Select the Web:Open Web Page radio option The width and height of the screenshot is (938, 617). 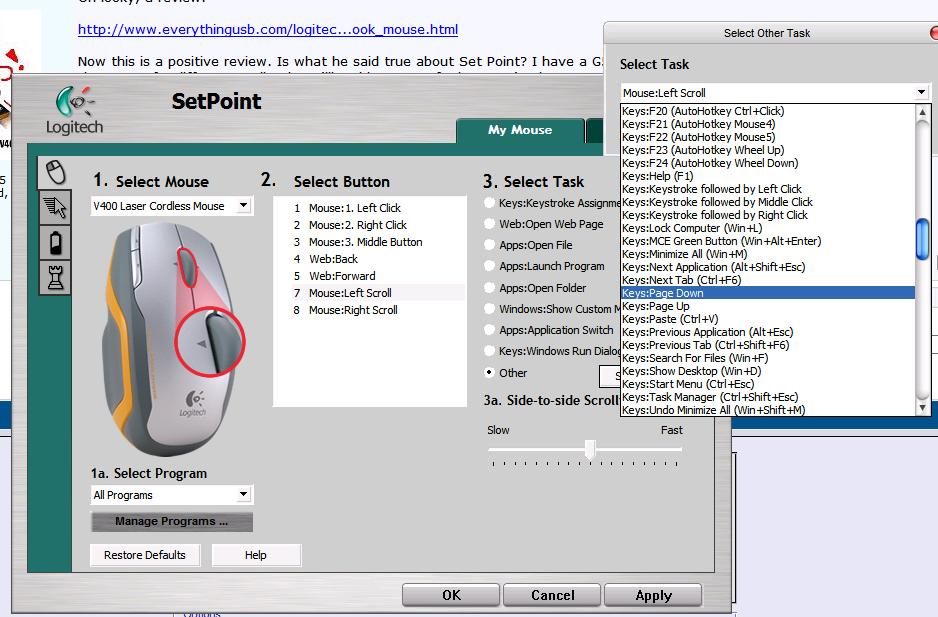(x=489, y=224)
